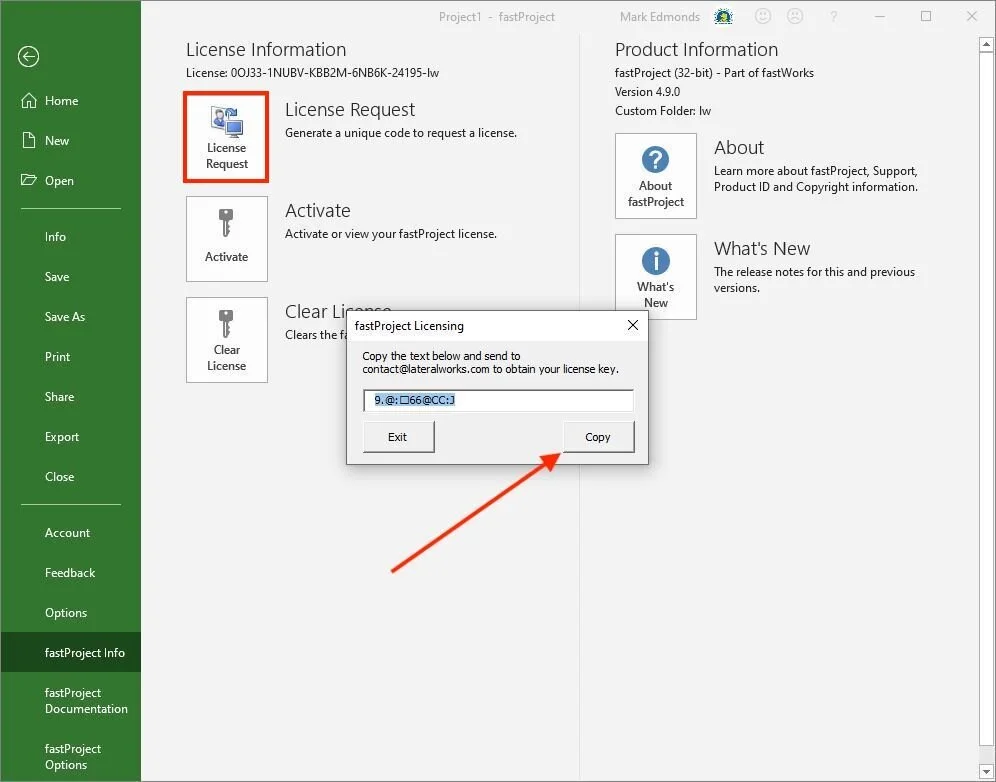Open About fastProject question-mark button

(656, 176)
